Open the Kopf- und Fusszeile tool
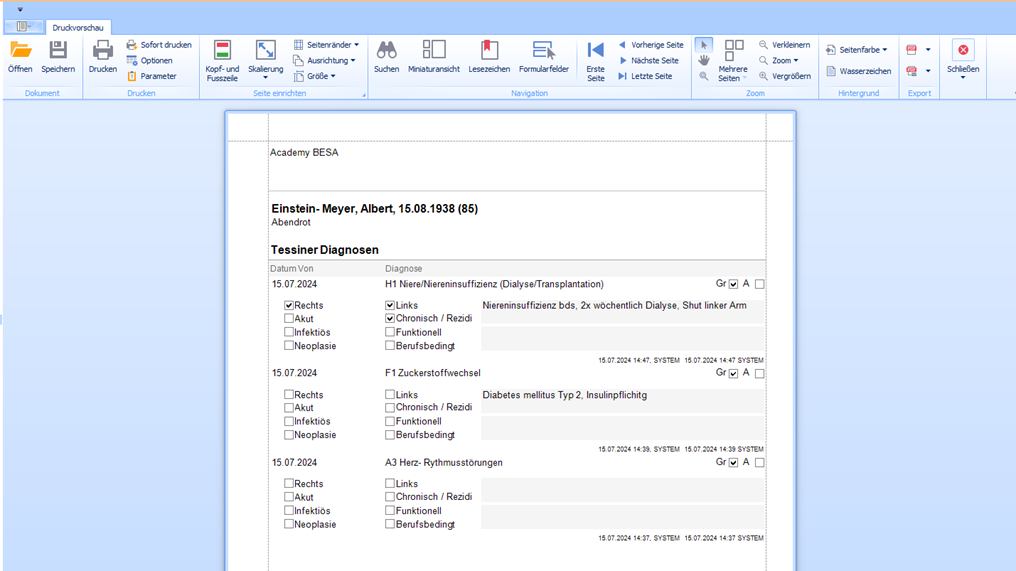Viewport: 1016px width, 571px height. click(222, 52)
